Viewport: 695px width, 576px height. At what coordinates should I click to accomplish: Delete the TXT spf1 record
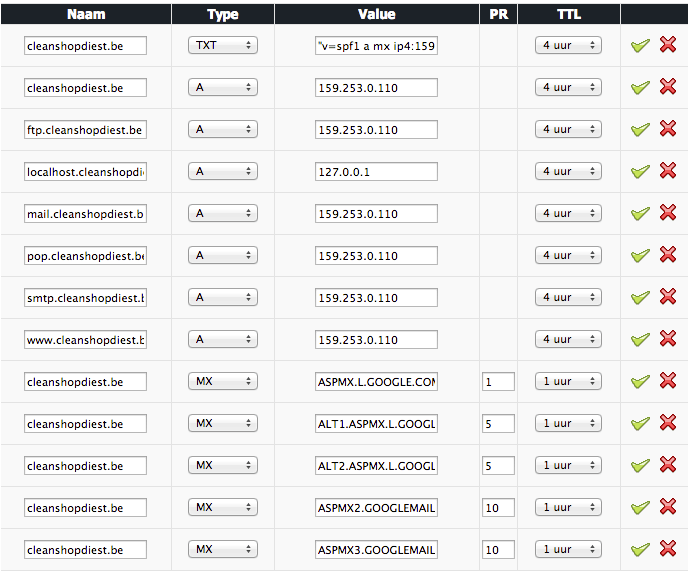coord(668,44)
